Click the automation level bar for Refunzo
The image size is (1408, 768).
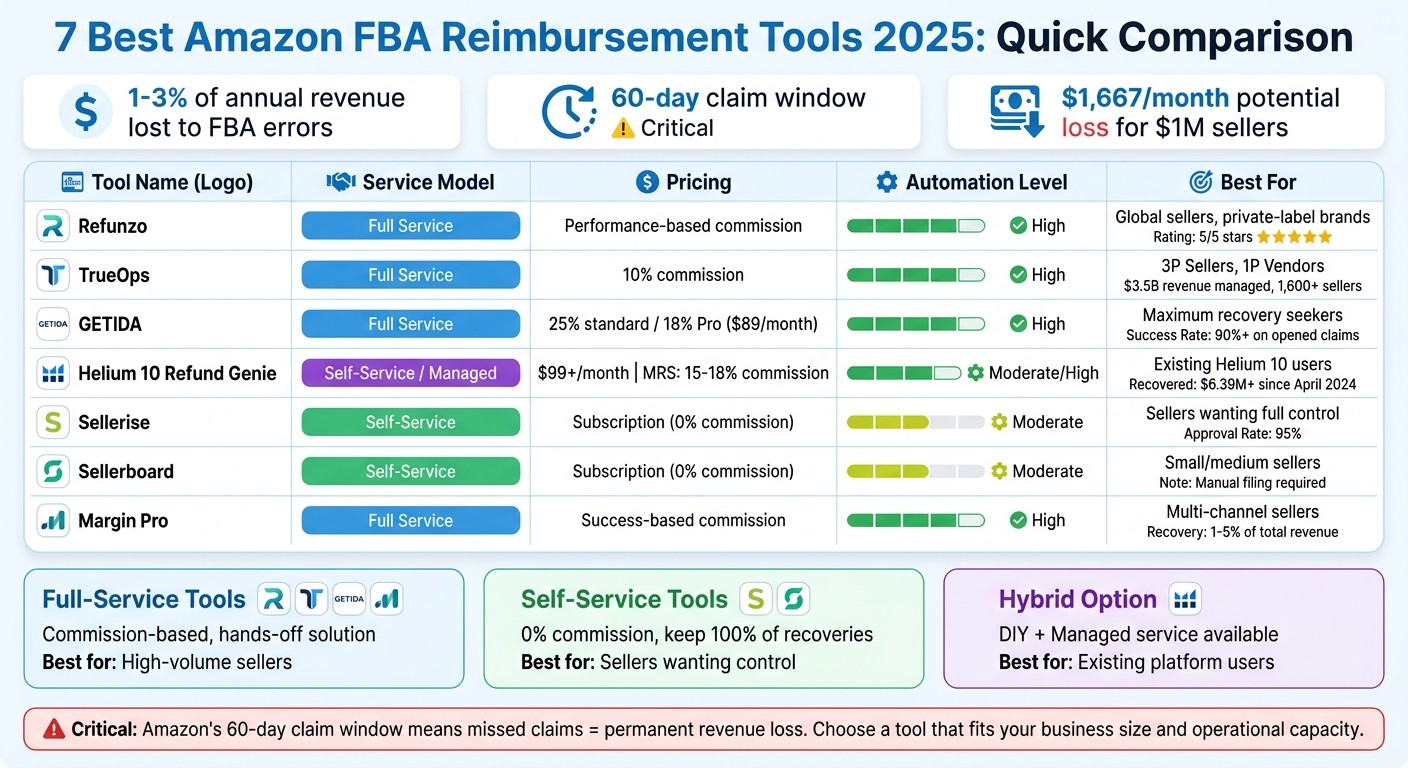click(916, 226)
